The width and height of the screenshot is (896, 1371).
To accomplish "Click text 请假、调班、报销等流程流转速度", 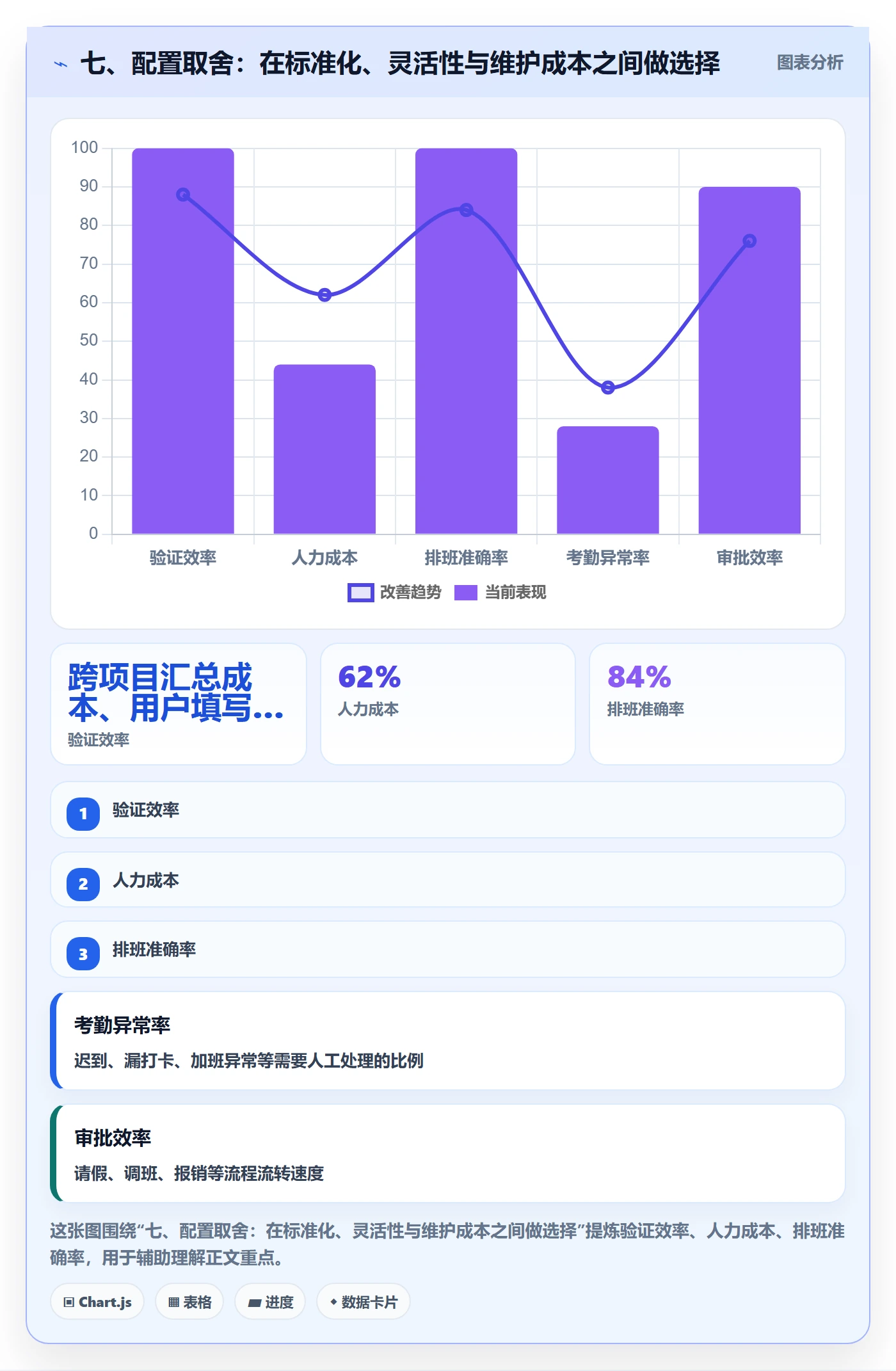I will click(x=199, y=1173).
